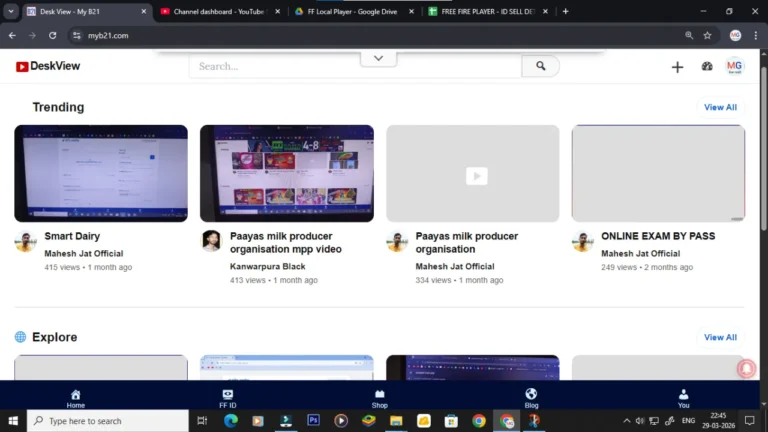Click the bookmark star in address bar
Viewport: 768px width, 432px height.
tap(707, 35)
